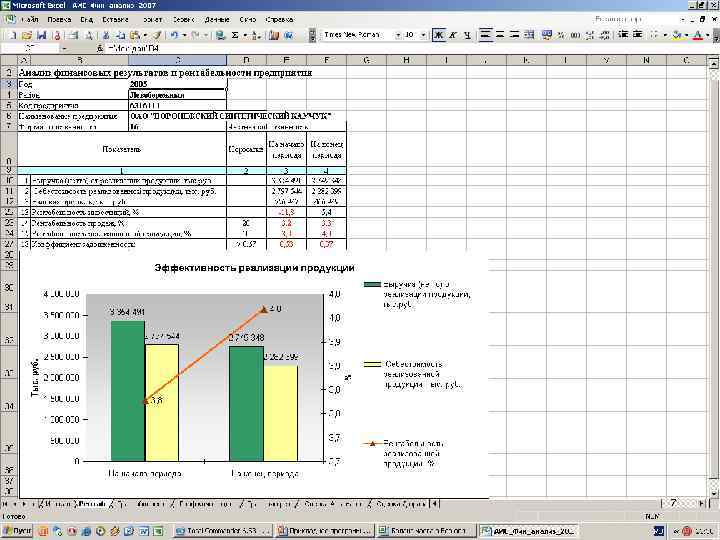Screen dimensions: 720x540
Task: Open the font color dropdown arrow
Action: 708,35
